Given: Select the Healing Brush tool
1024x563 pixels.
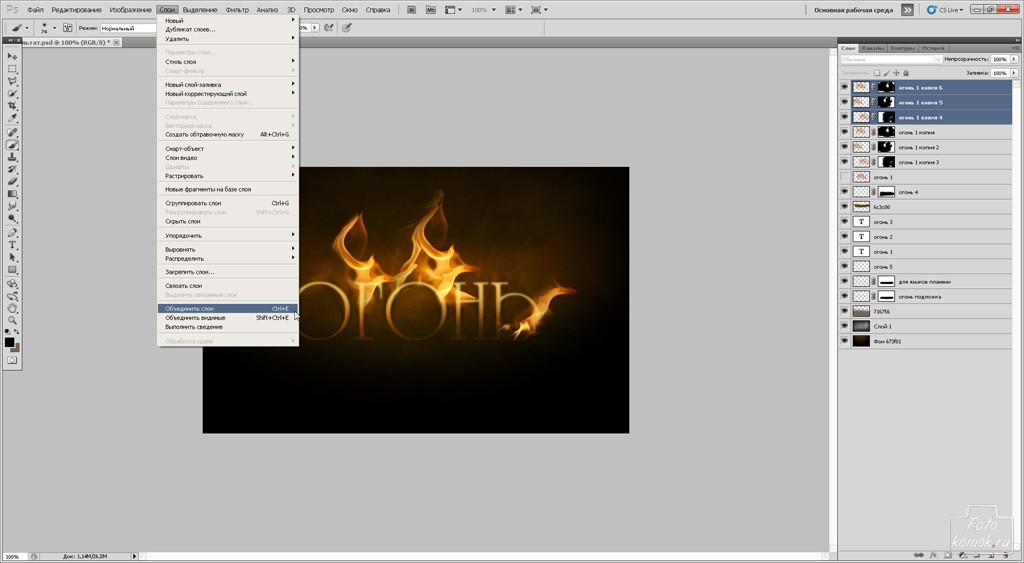Looking at the screenshot, I should point(12,133).
